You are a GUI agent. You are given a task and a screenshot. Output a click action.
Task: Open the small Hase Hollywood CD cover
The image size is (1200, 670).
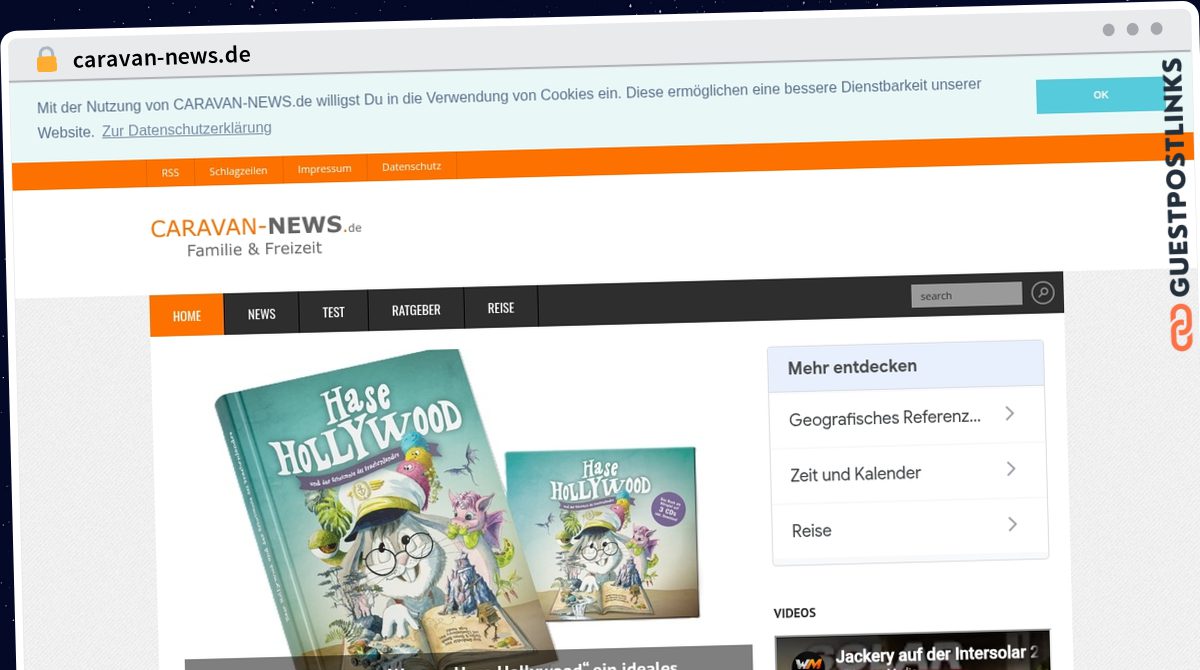coord(600,532)
